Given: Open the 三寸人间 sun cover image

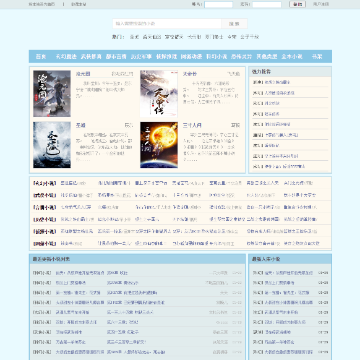Looking at the screenshot, I should [x=159, y=145].
